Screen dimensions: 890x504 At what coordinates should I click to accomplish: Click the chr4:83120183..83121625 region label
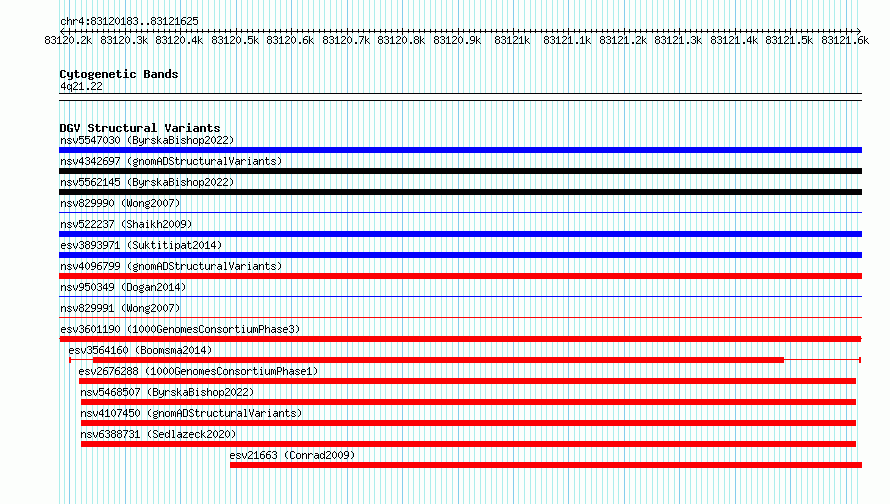pyautogui.click(x=129, y=22)
